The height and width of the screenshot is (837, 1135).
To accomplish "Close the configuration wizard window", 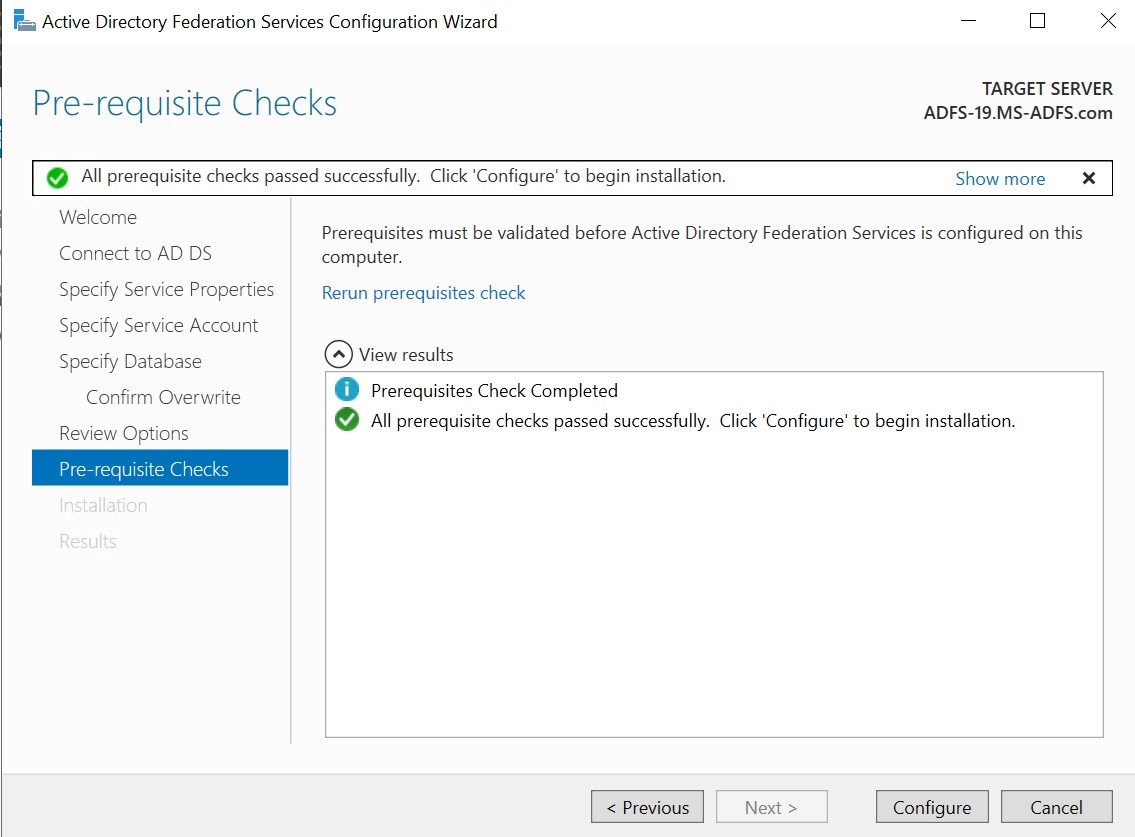I will tap(1107, 21).
